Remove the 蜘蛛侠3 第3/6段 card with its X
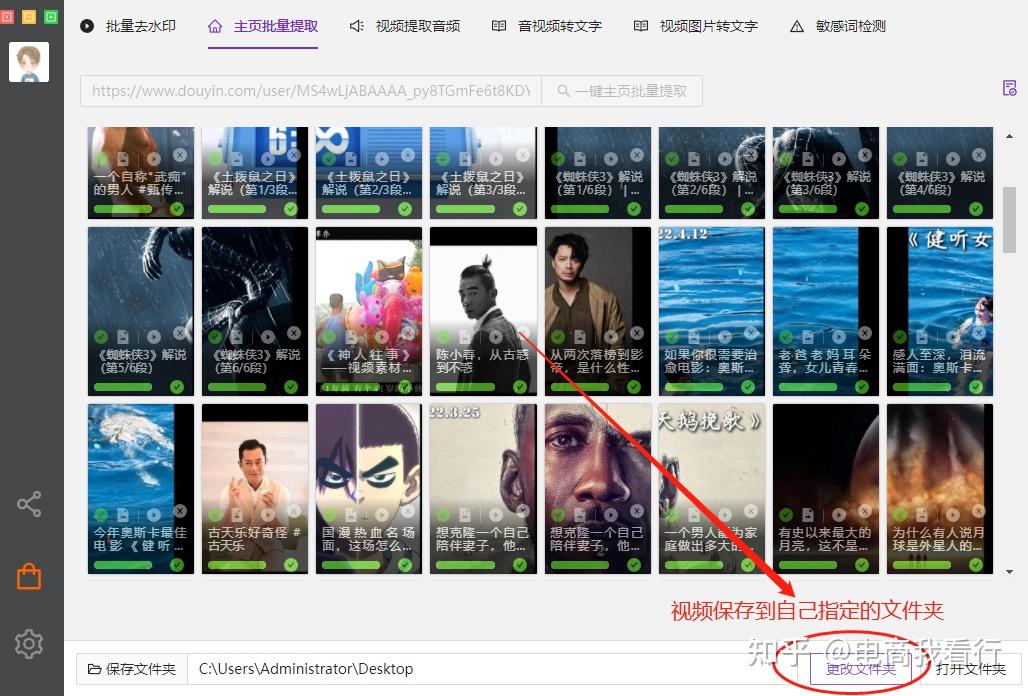 click(865, 155)
